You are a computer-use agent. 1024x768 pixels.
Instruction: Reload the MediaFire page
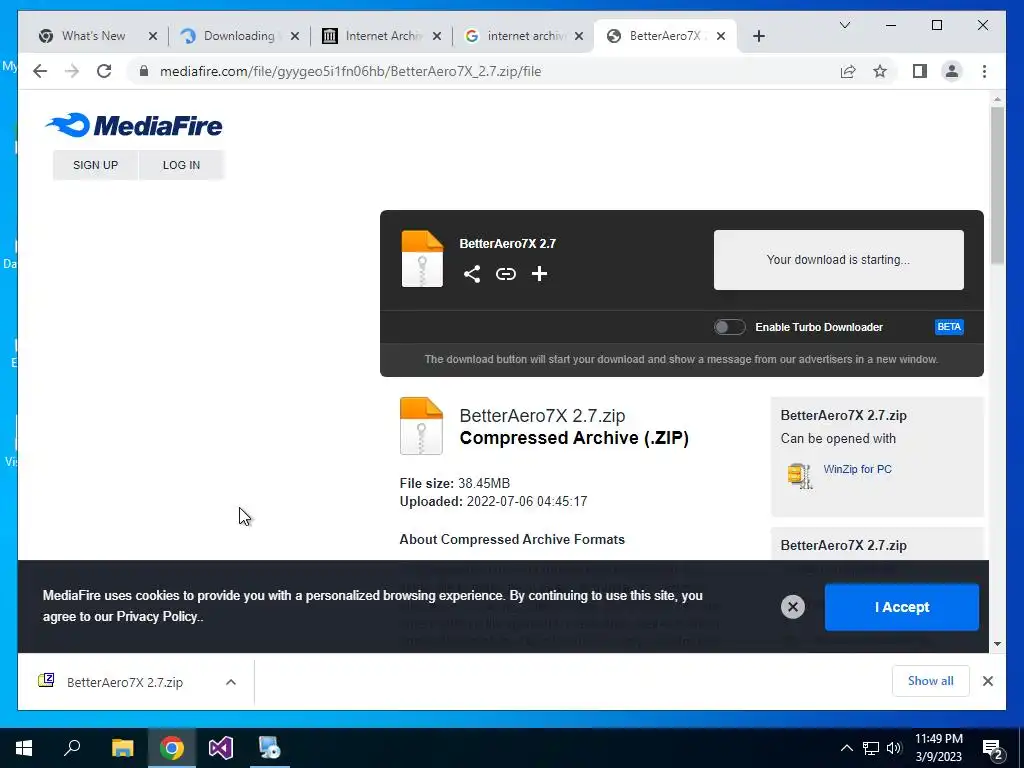(x=104, y=71)
